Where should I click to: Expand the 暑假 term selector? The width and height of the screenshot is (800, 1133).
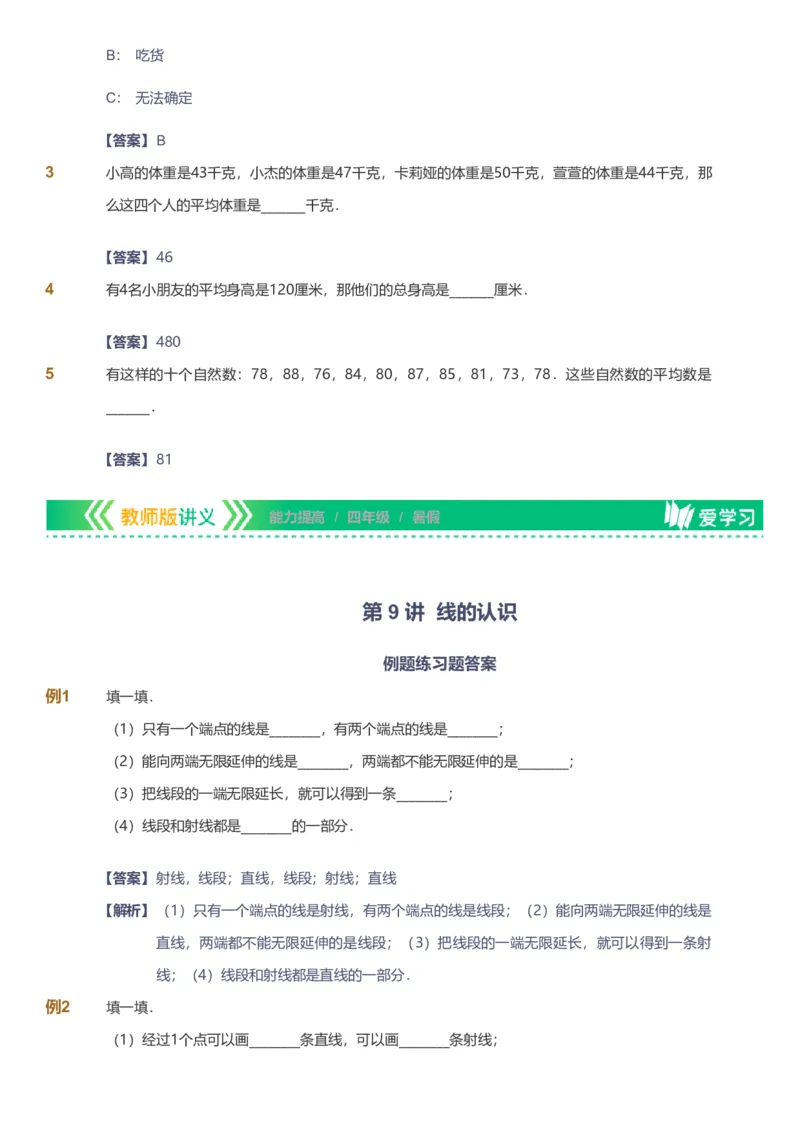click(x=423, y=517)
